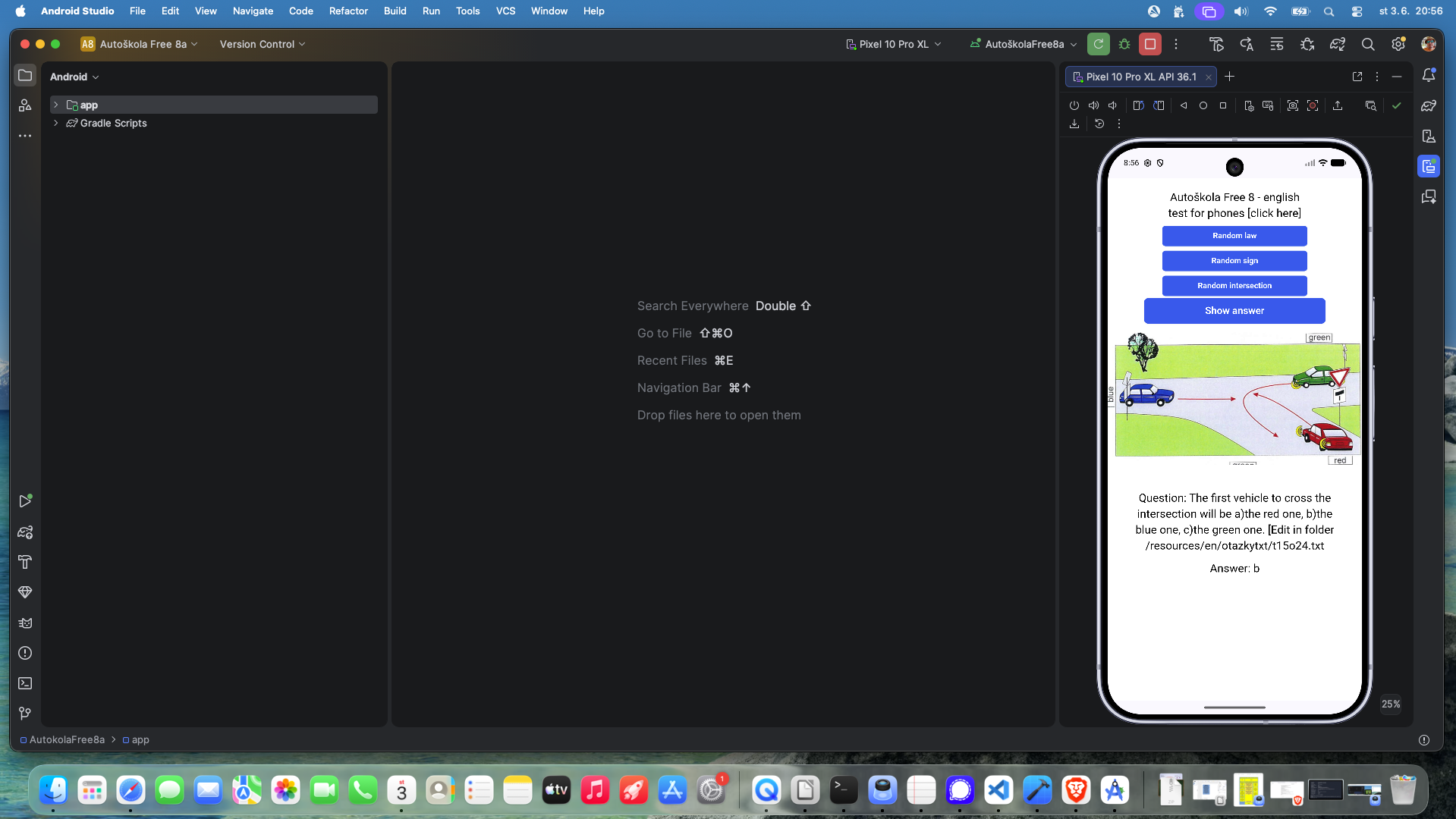
Task: Open the App Quality Insights gem icon
Action: (25, 592)
